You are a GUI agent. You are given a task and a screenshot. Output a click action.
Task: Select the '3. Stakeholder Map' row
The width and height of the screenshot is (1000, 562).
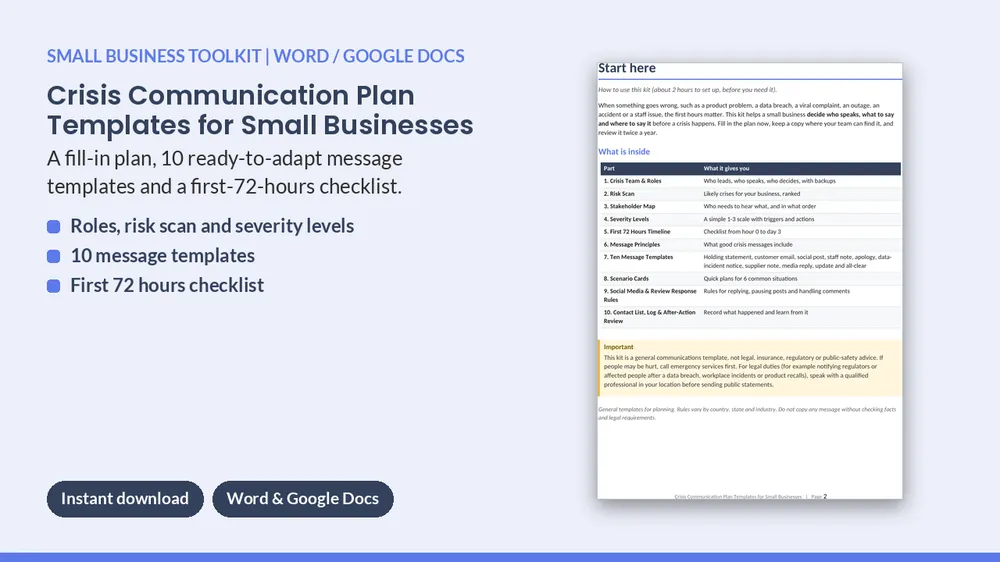[x=751, y=207]
